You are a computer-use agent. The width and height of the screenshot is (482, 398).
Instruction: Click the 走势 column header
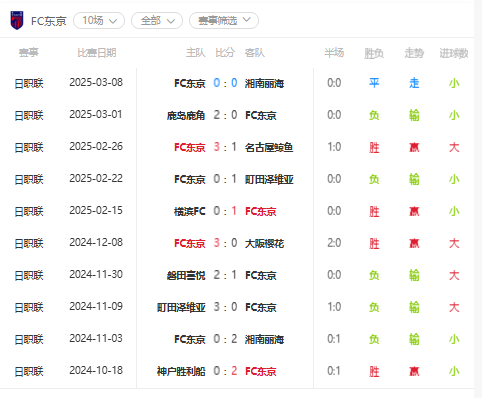pos(414,53)
